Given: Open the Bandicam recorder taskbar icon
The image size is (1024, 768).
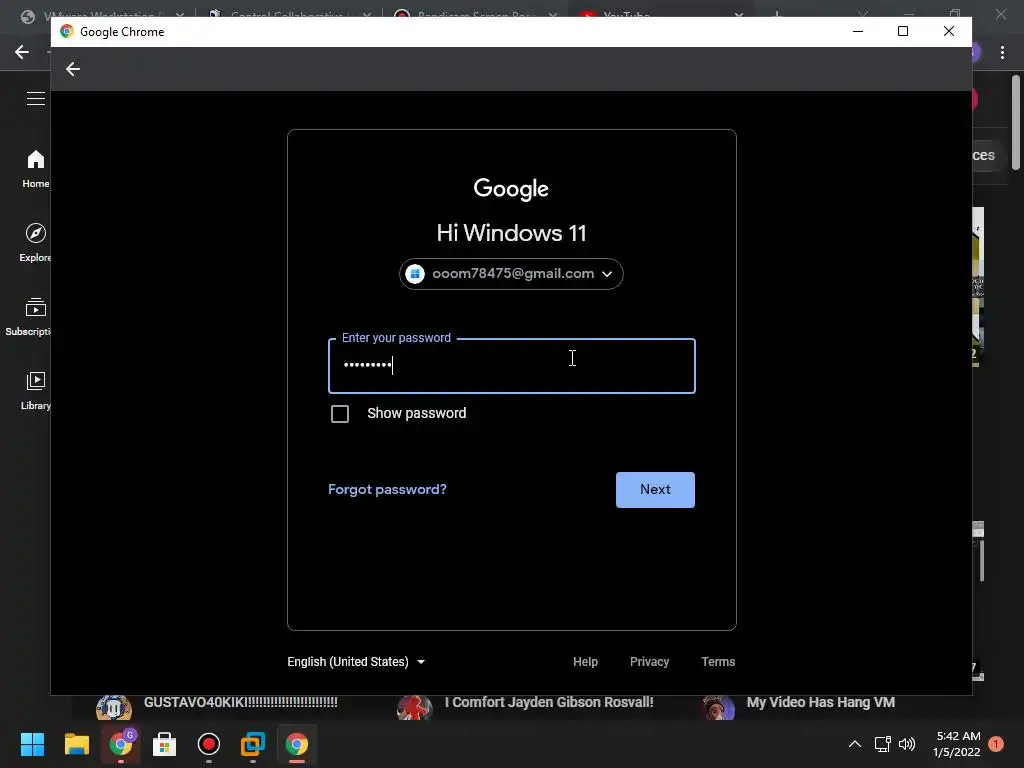Looking at the screenshot, I should pos(208,744).
